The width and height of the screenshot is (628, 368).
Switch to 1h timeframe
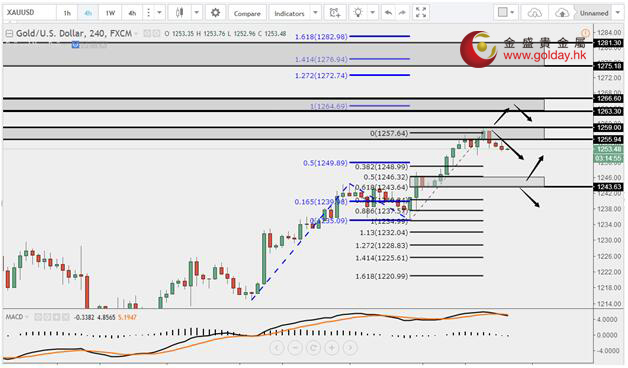coord(67,13)
